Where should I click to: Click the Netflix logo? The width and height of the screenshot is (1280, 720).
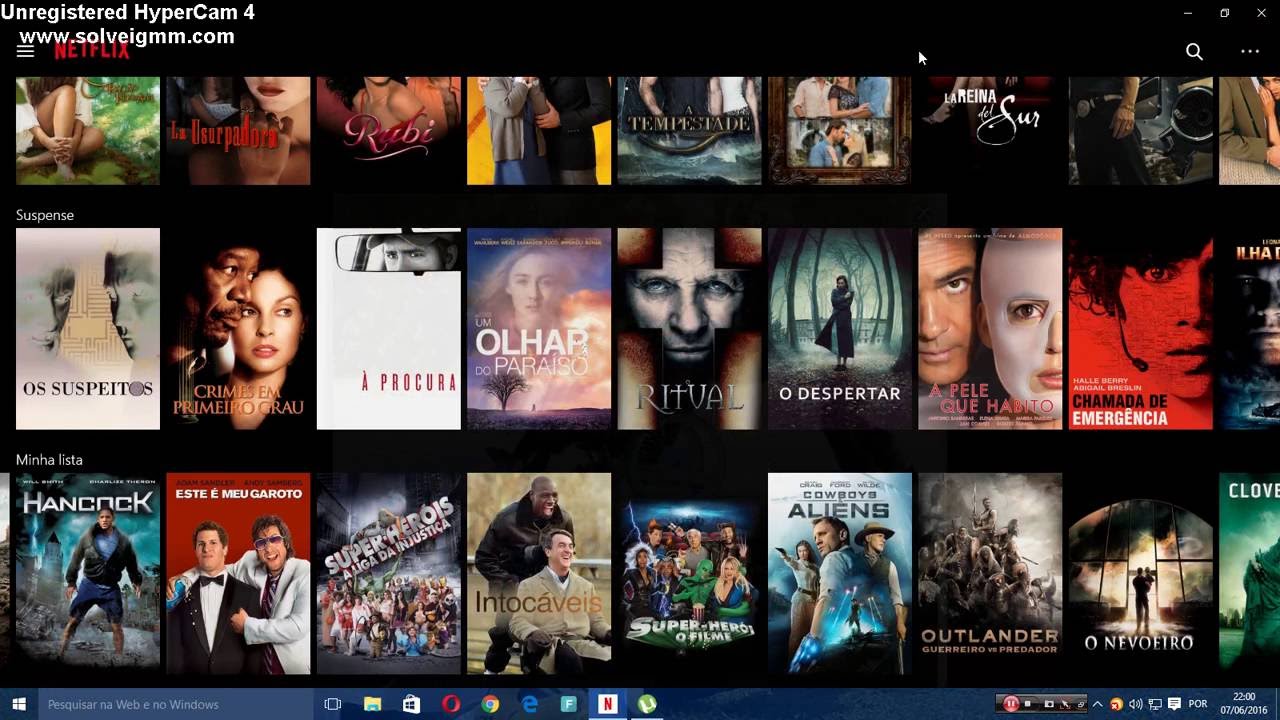click(91, 51)
